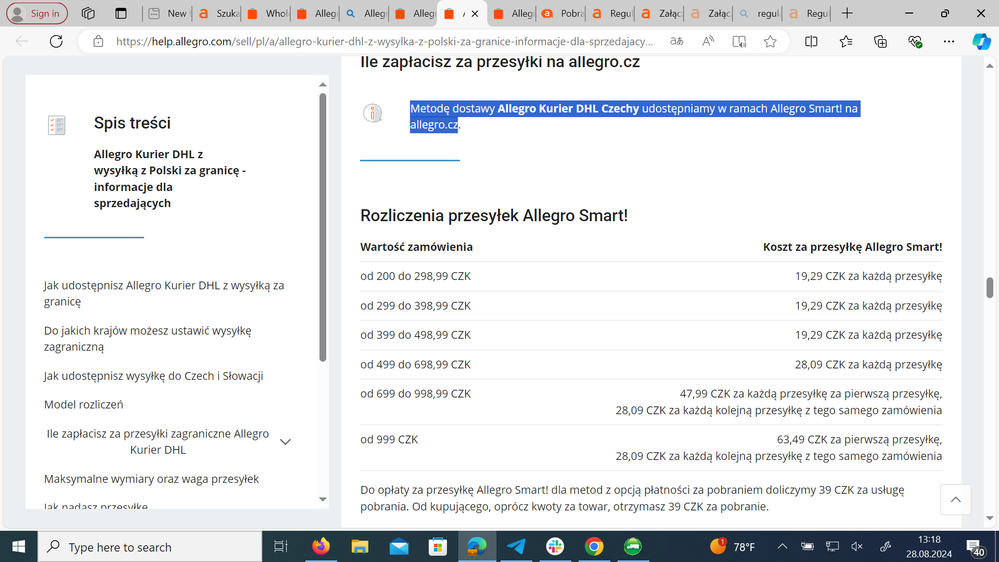Image resolution: width=999 pixels, height=562 pixels.
Task: Switch to the 'Pobra' tab
Action: coord(563,13)
